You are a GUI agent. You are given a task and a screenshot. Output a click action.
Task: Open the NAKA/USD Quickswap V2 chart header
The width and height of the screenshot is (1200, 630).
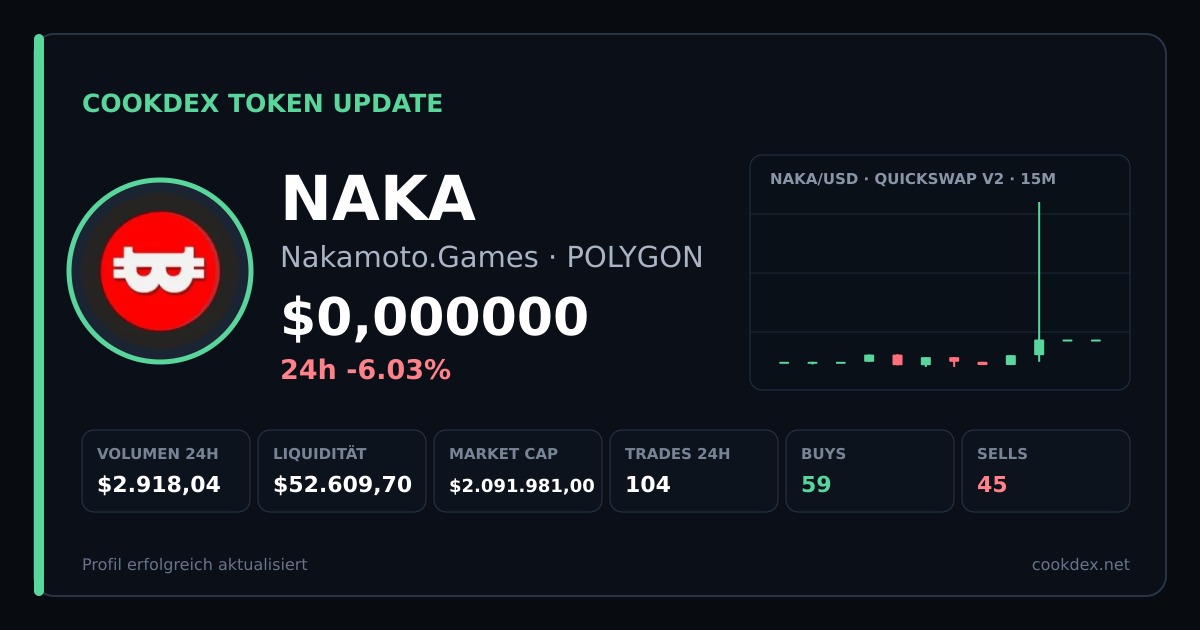[912, 179]
